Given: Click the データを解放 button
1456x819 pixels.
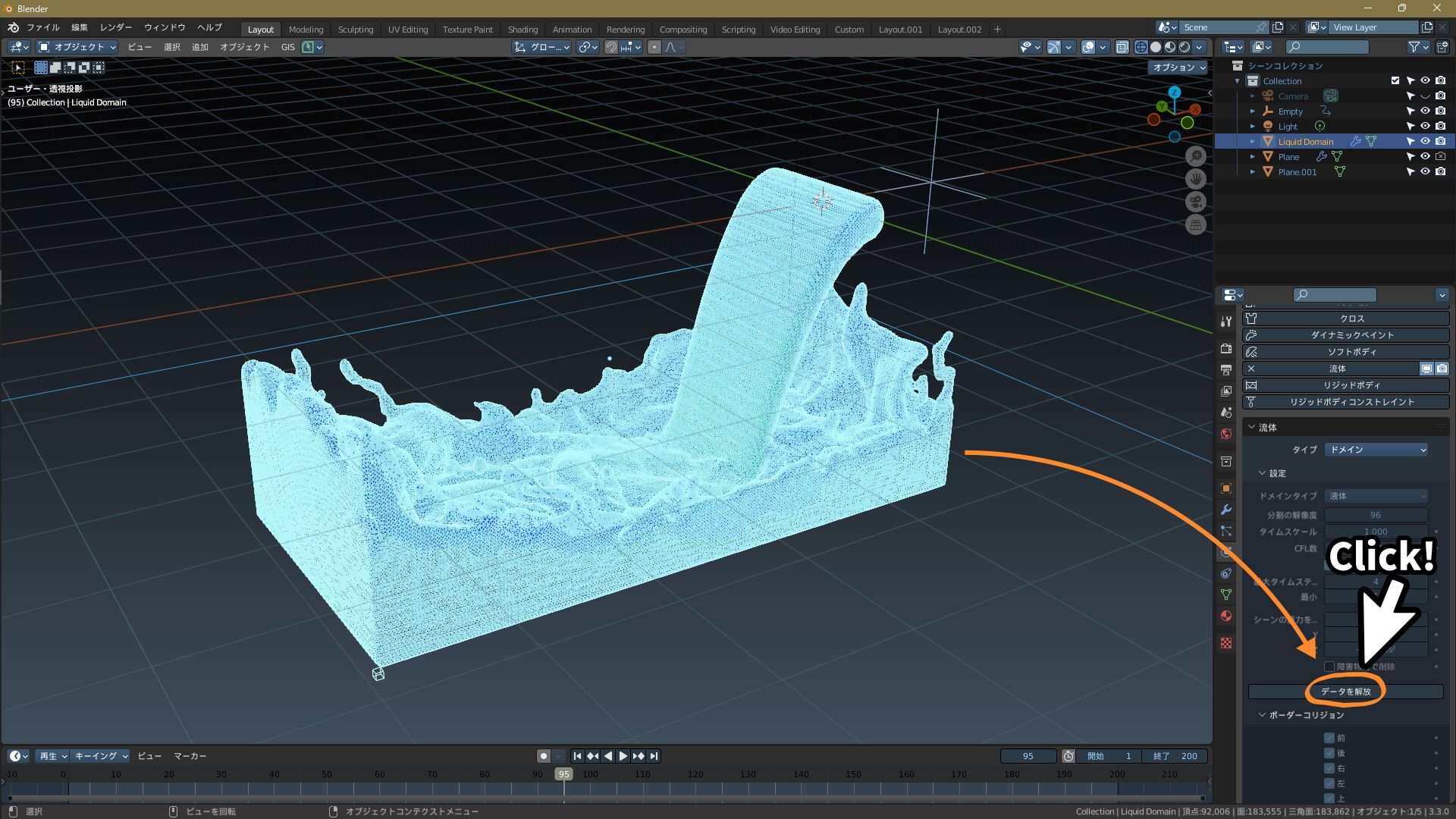Looking at the screenshot, I should point(1345,692).
